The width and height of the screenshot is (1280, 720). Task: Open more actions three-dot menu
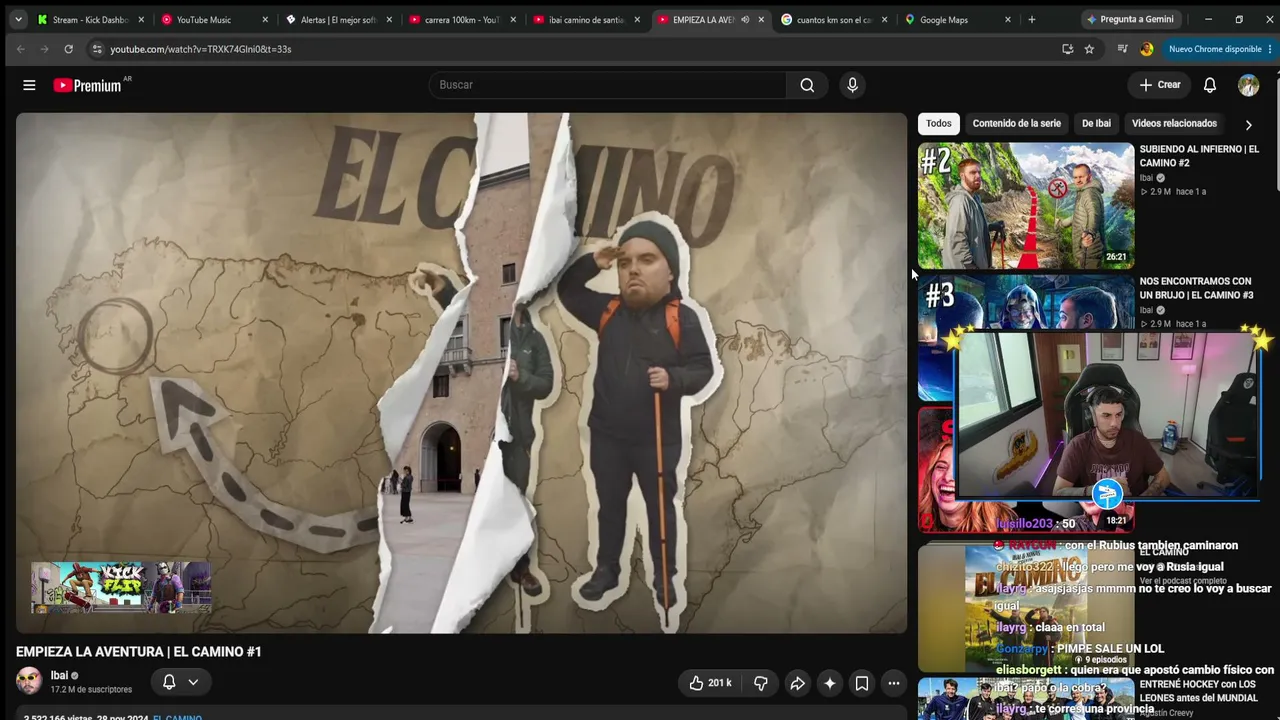pos(894,683)
